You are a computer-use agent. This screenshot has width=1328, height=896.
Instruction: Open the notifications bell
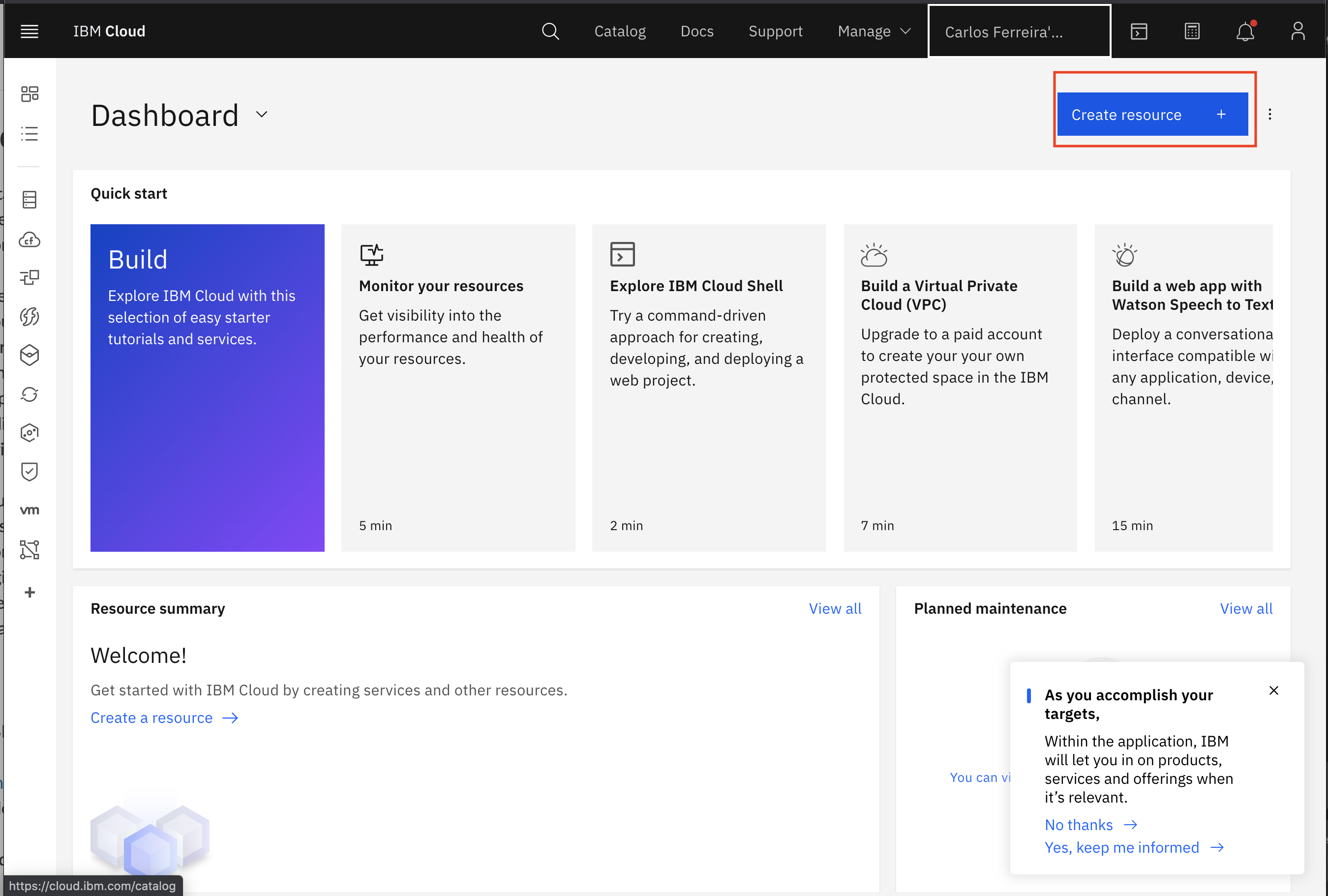[x=1245, y=31]
